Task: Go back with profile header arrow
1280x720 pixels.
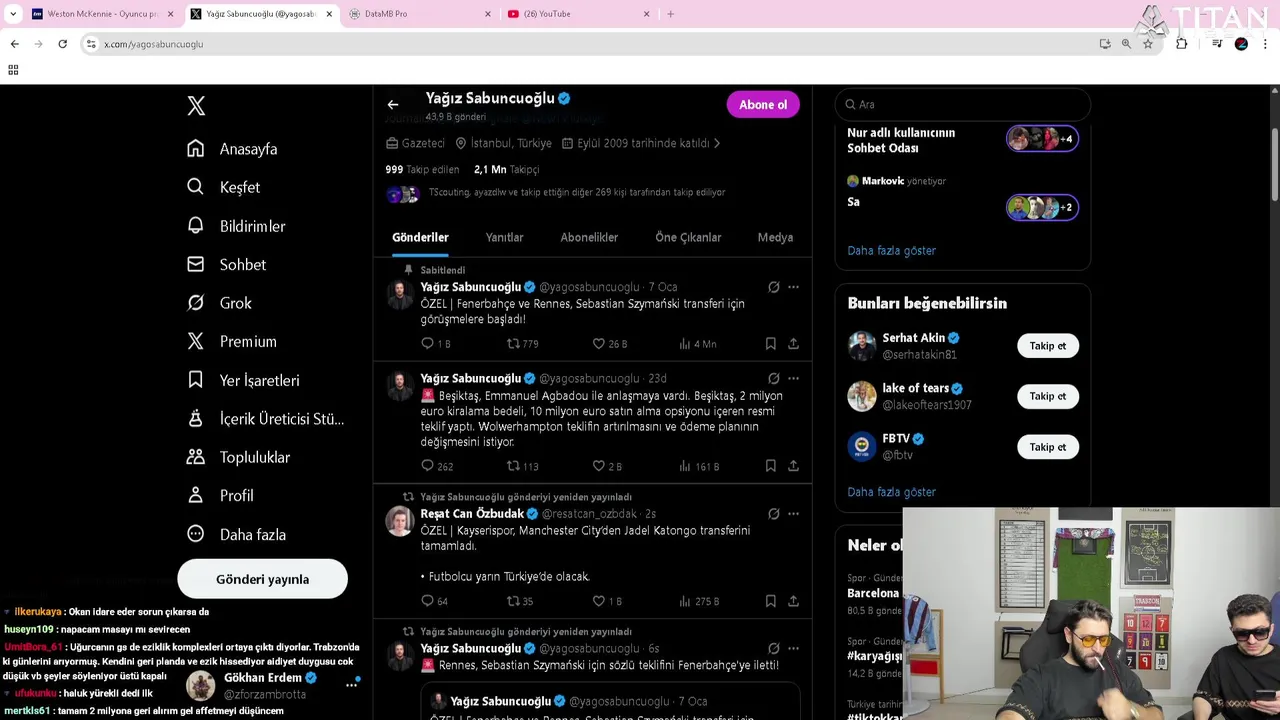Action: pos(393,105)
